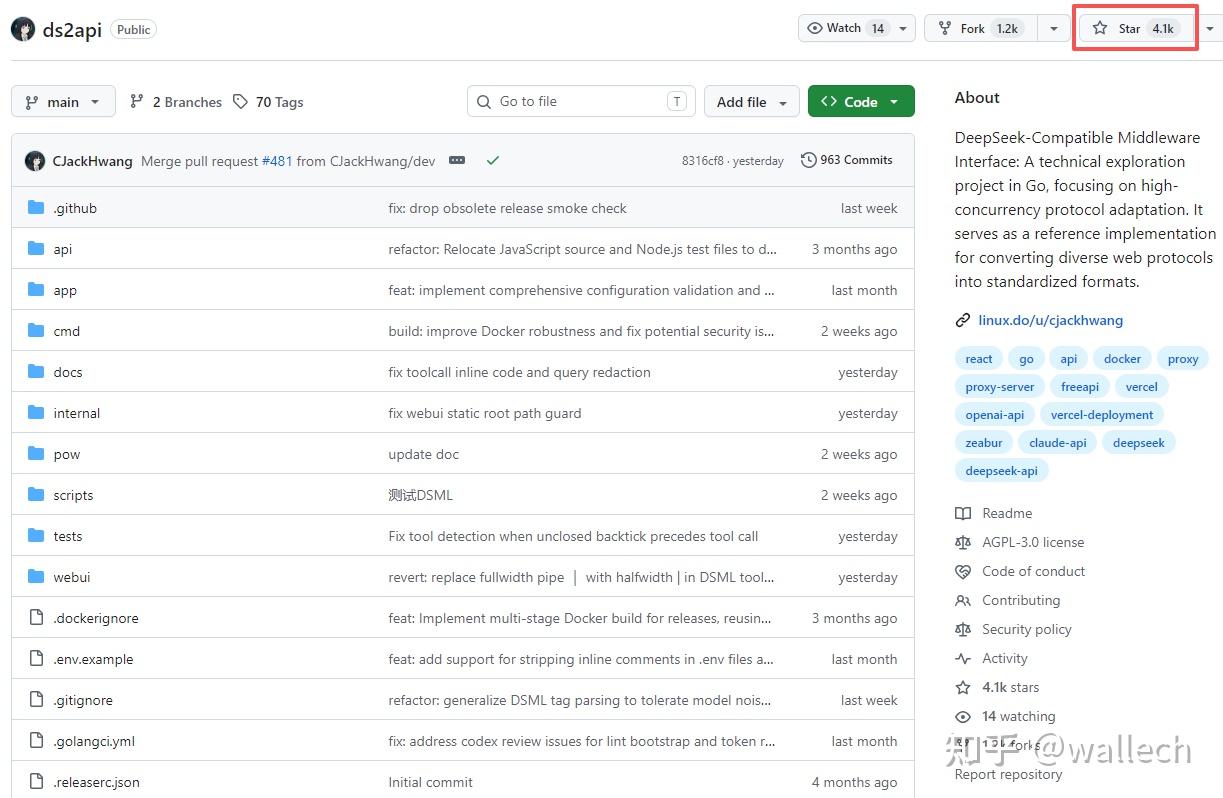Image resolution: width=1223 pixels, height=798 pixels.
Task: Open the 4.1k stars link in About
Action: [1010, 687]
